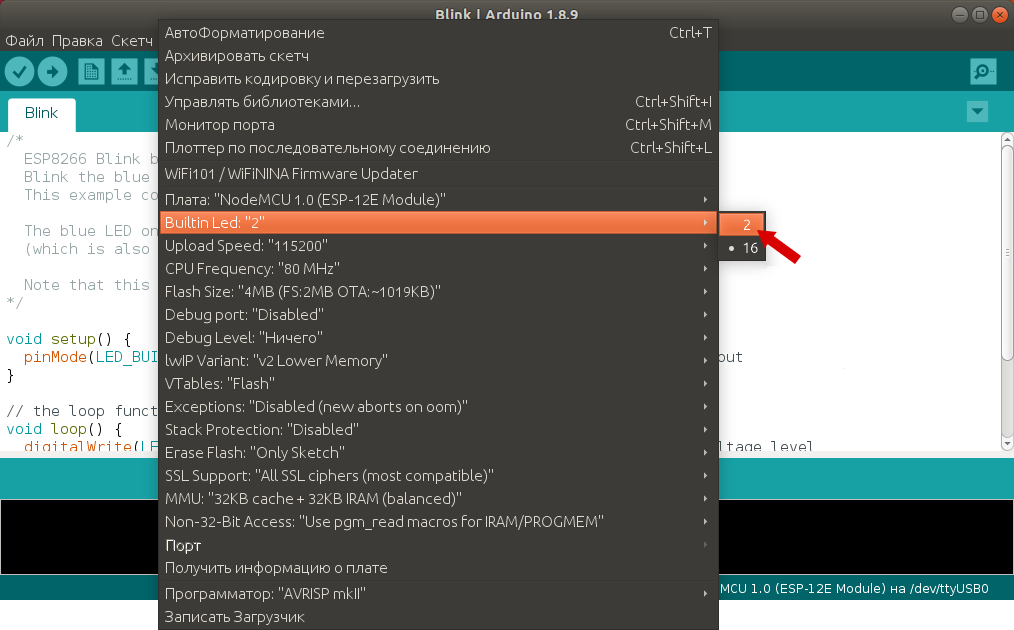The height and width of the screenshot is (630, 1014).
Task: Choose Записать Загрузчик
Action: tap(438, 617)
